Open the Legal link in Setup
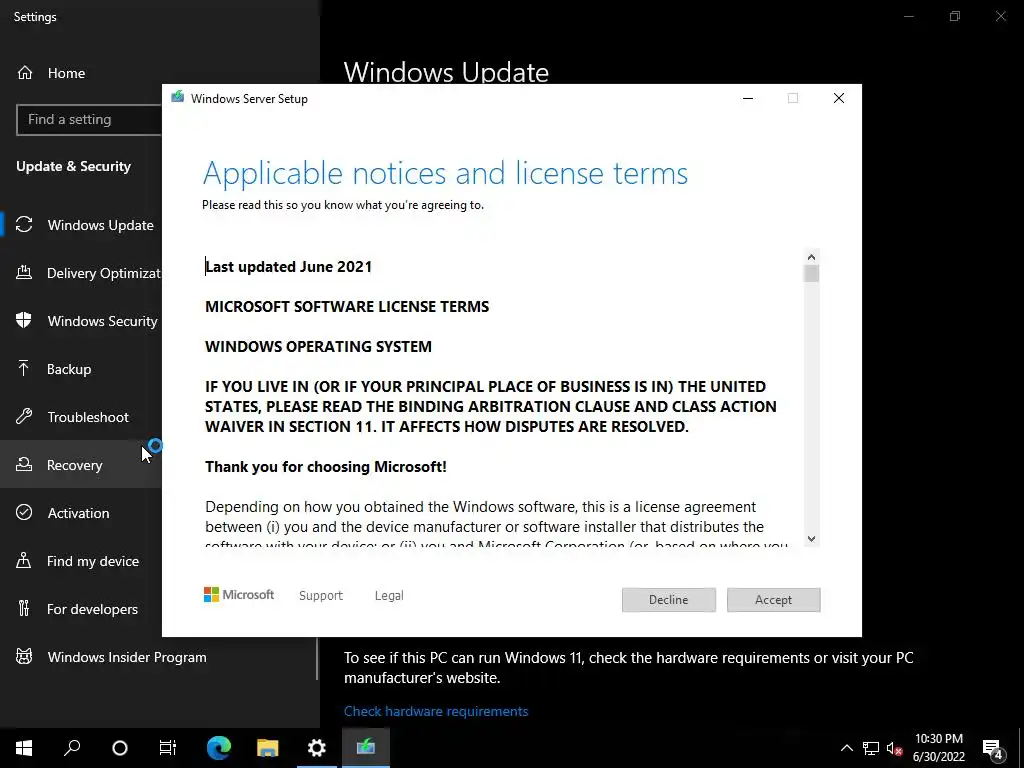The image size is (1024, 768). coord(389,596)
